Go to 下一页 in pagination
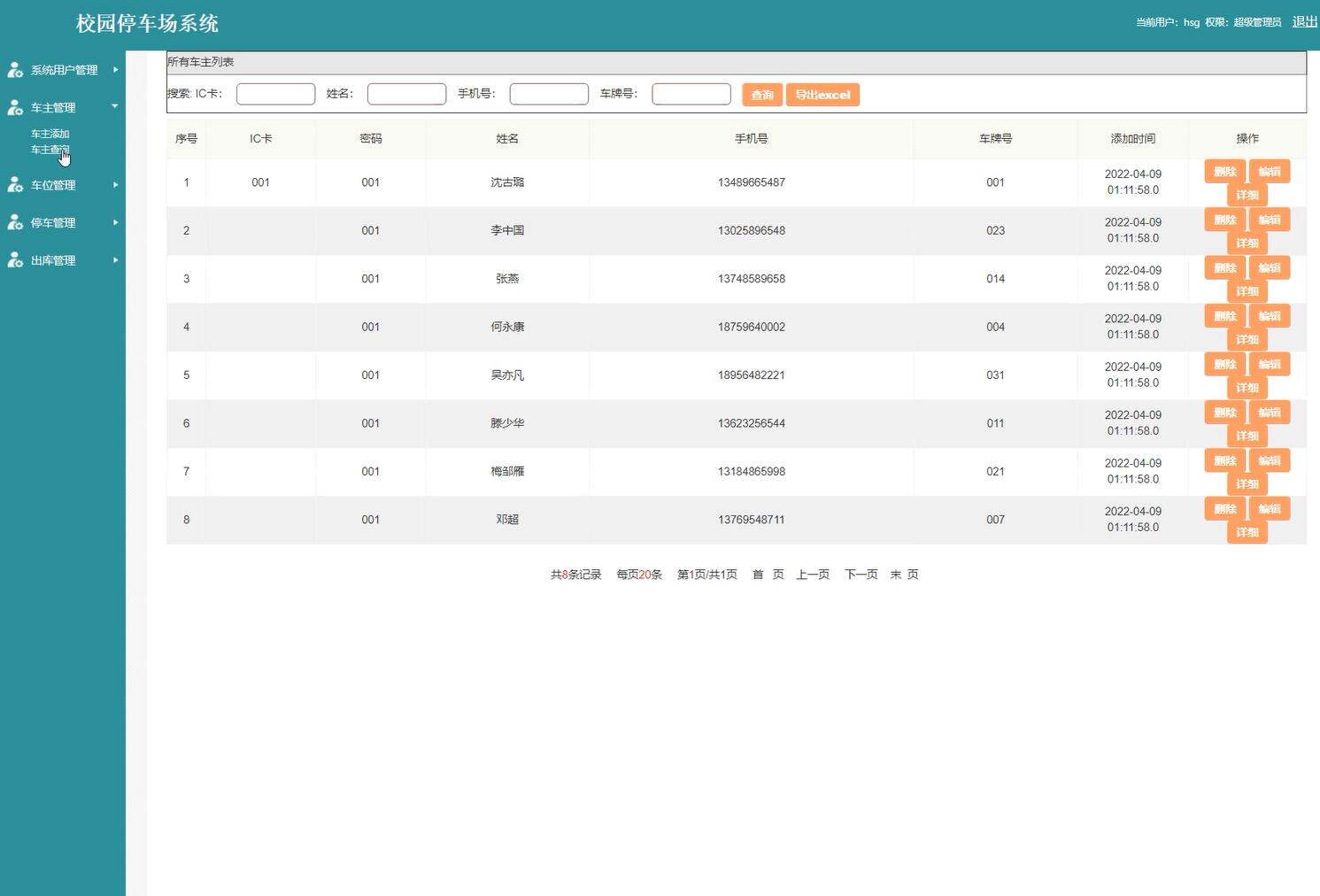 pos(861,575)
